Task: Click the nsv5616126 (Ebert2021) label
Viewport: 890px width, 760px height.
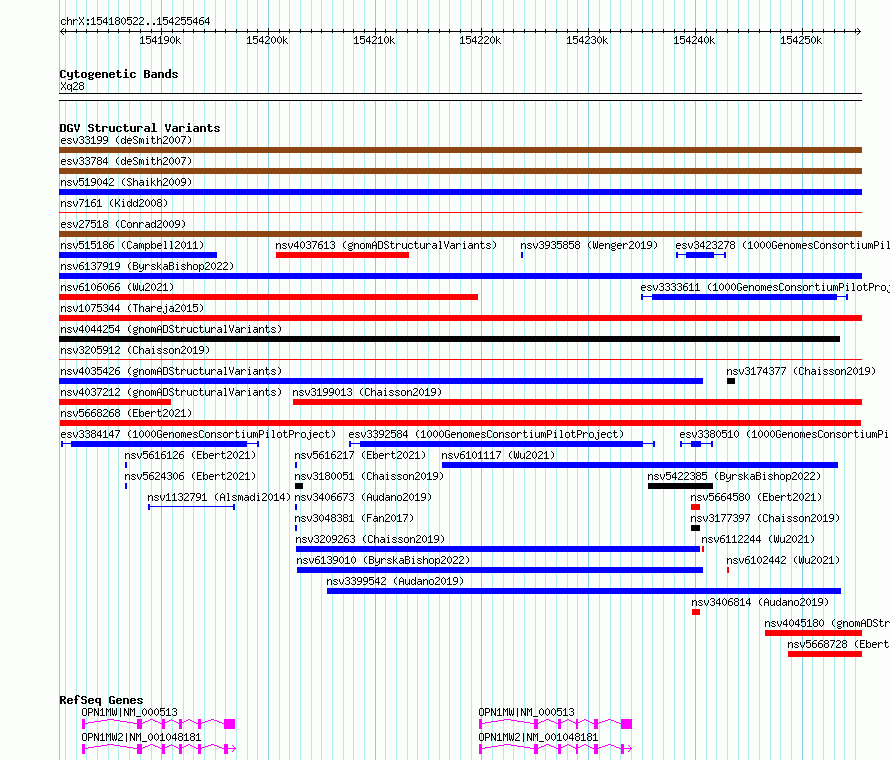Action: (x=190, y=455)
